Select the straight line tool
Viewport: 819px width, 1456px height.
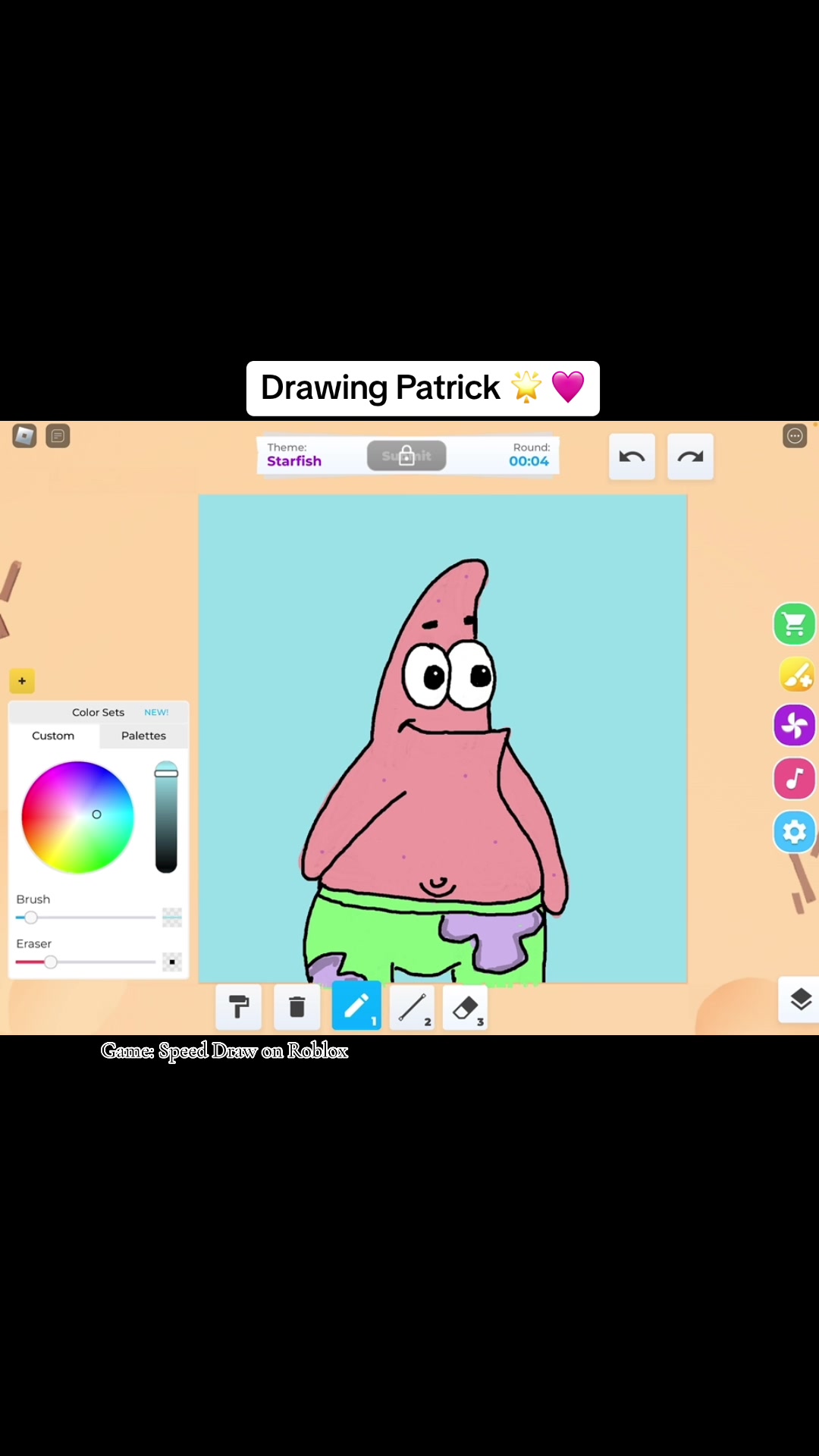click(412, 1007)
